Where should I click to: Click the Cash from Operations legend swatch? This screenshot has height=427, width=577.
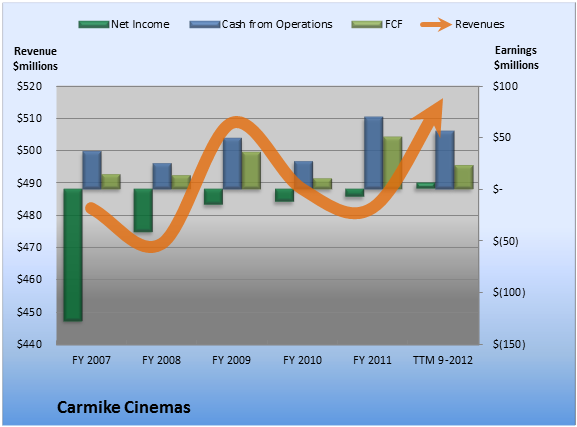click(x=205, y=25)
